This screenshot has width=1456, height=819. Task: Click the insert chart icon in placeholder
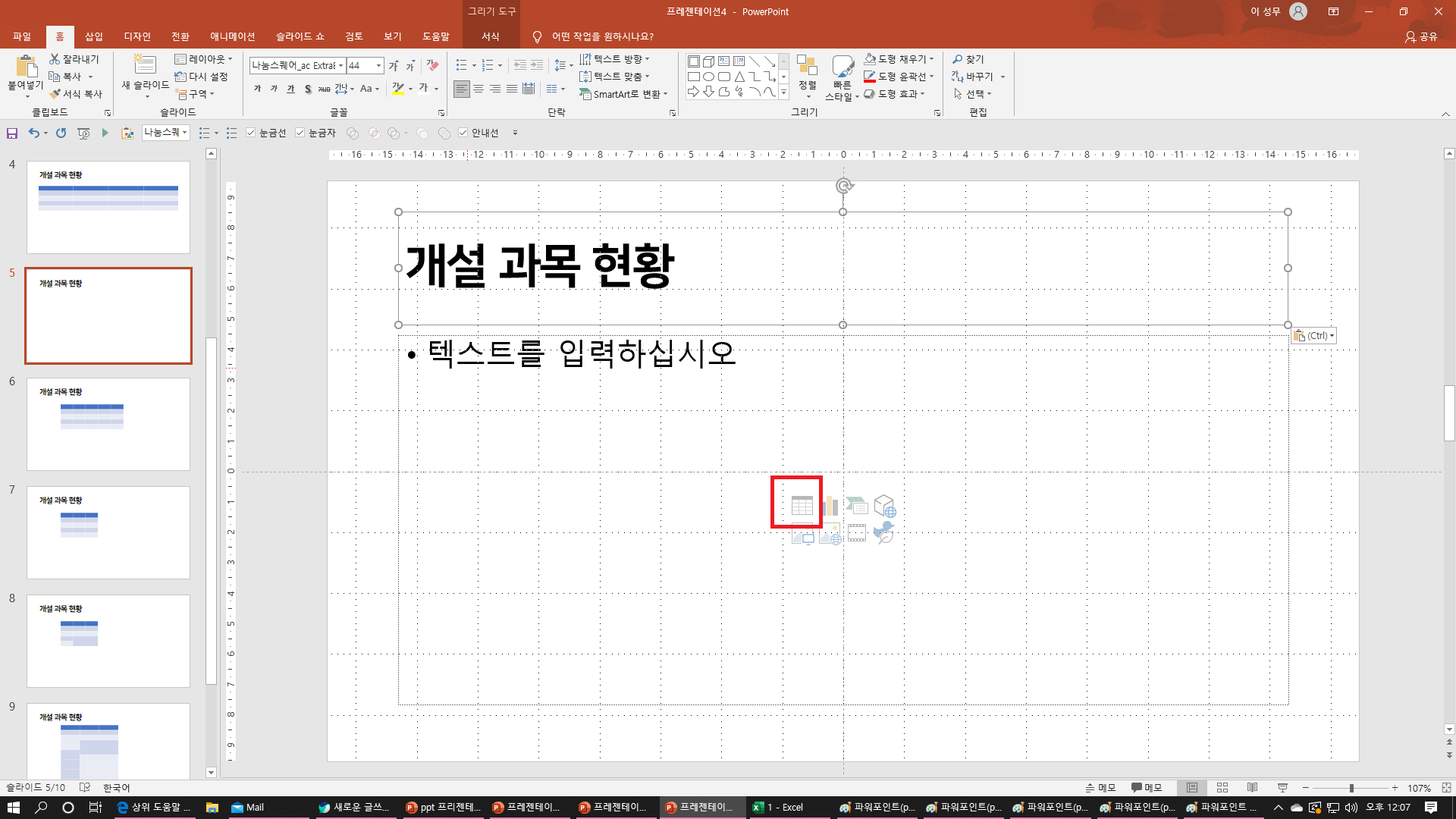(830, 506)
